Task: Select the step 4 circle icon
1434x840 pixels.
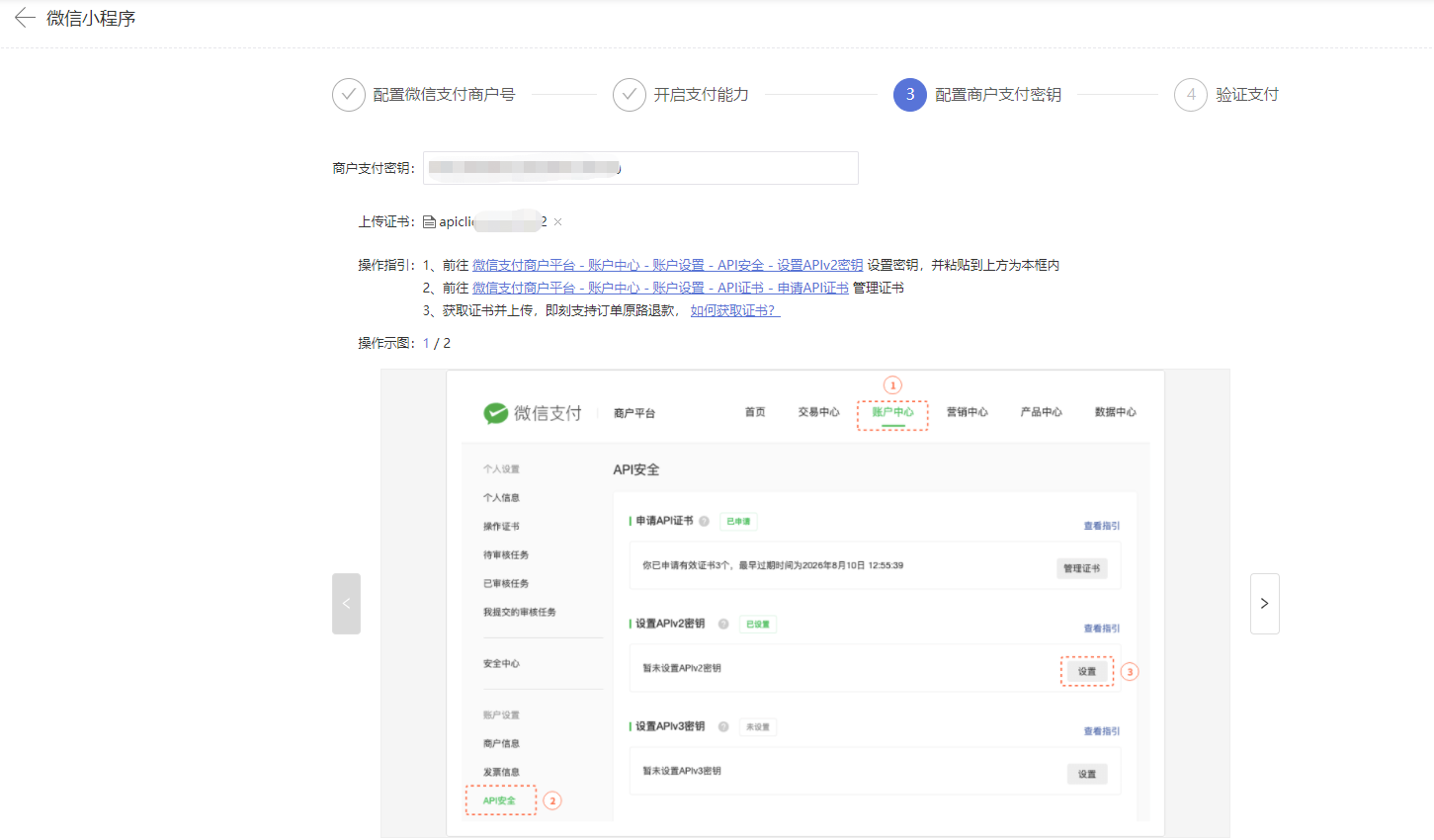Action: (1190, 95)
